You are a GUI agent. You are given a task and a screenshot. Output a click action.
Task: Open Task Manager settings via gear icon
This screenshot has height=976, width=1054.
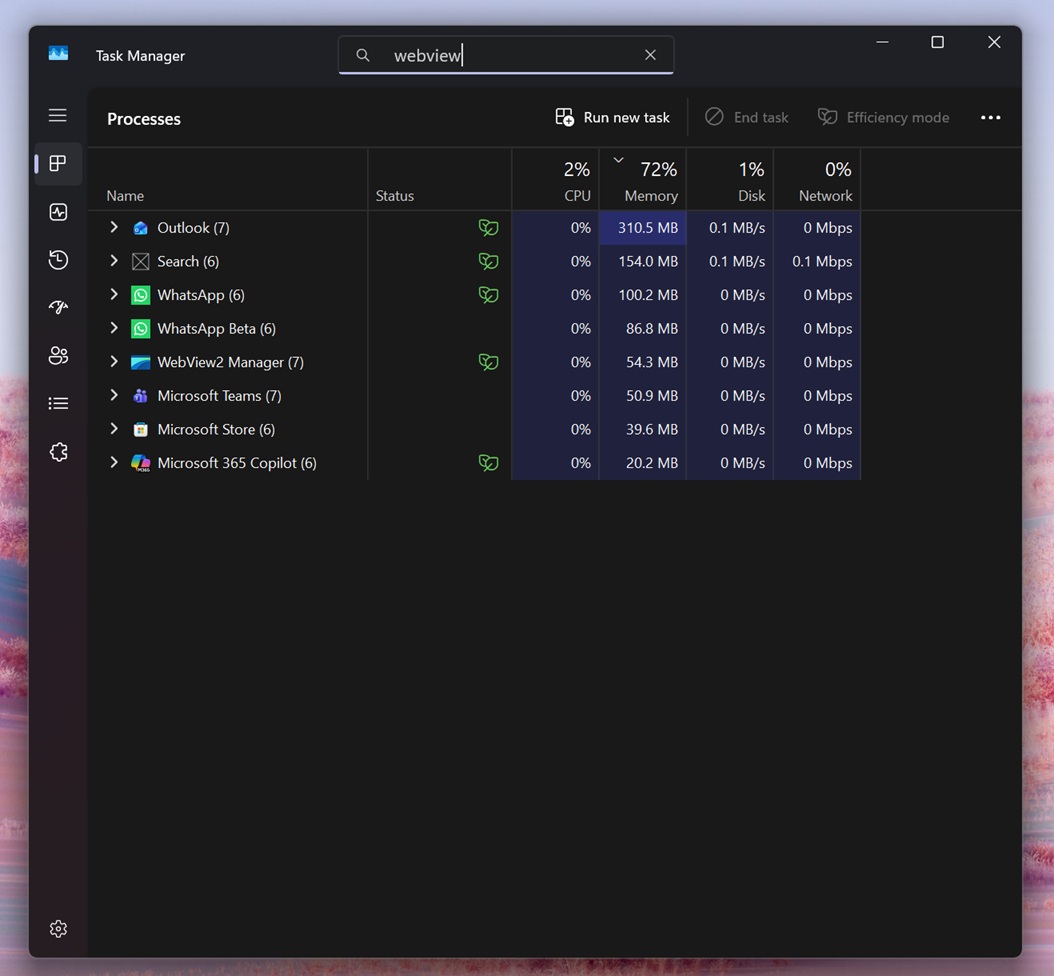click(x=57, y=928)
